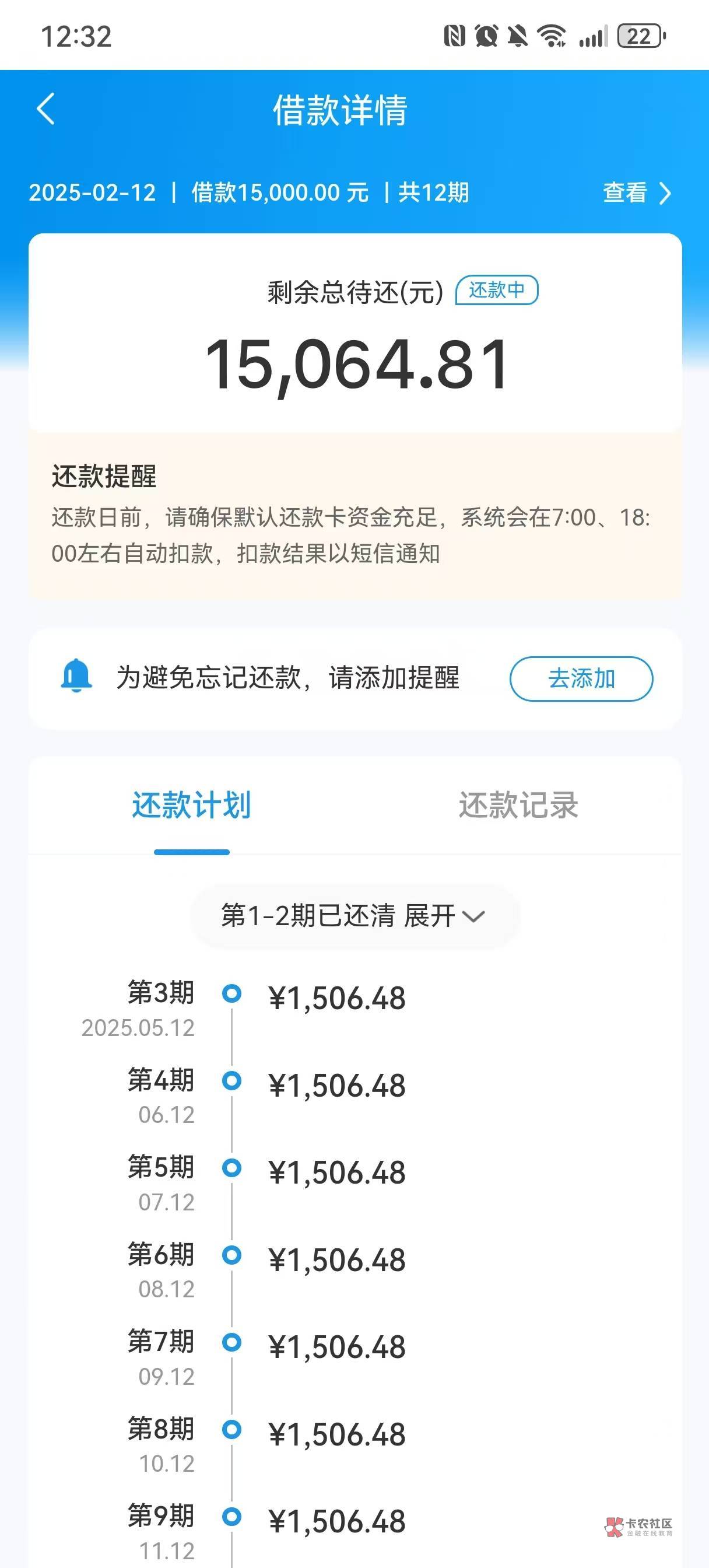The image size is (709, 1568).
Task: Tap the 还款中 status badge
Action: 497,290
